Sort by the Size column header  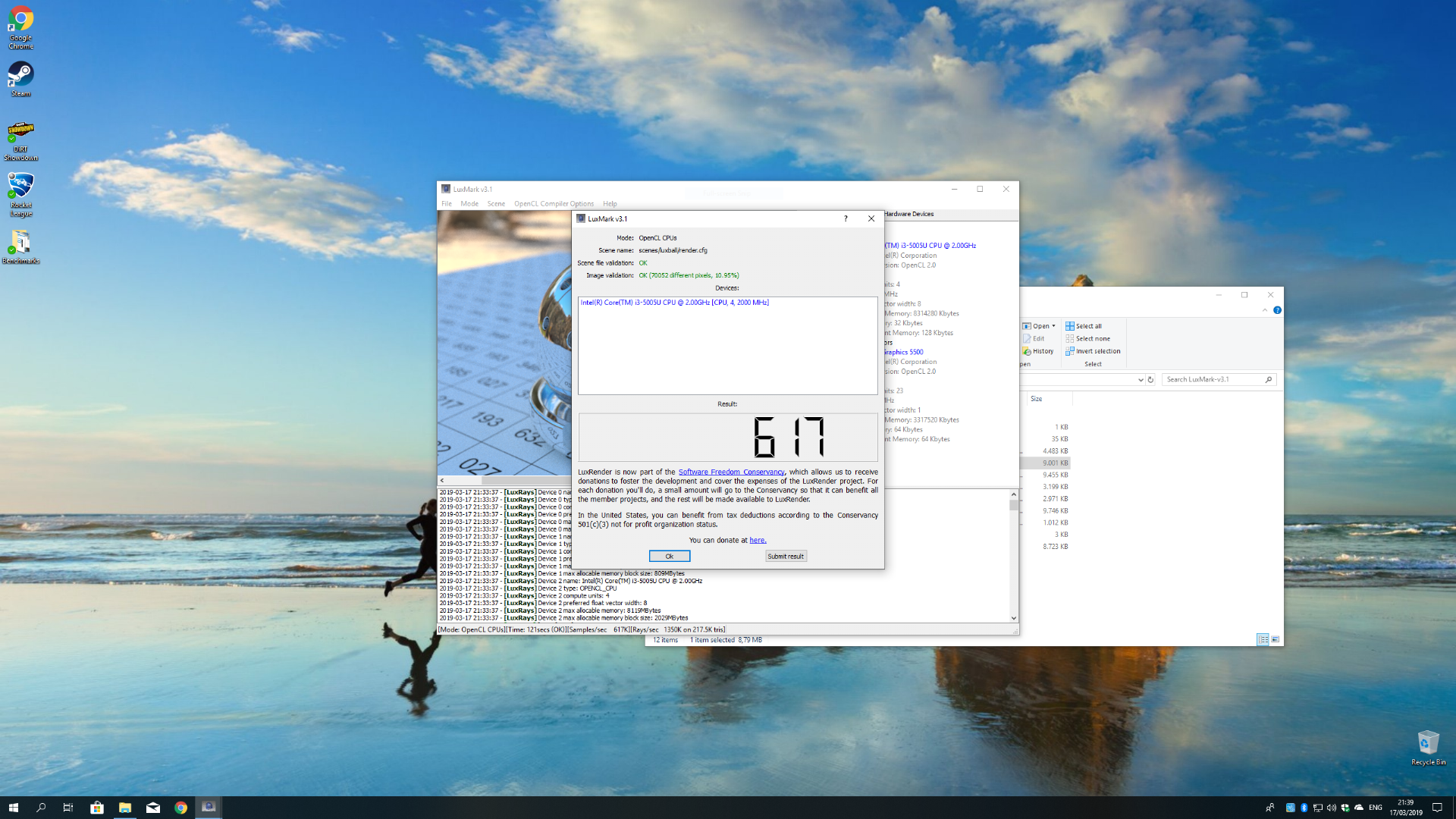click(1049, 399)
